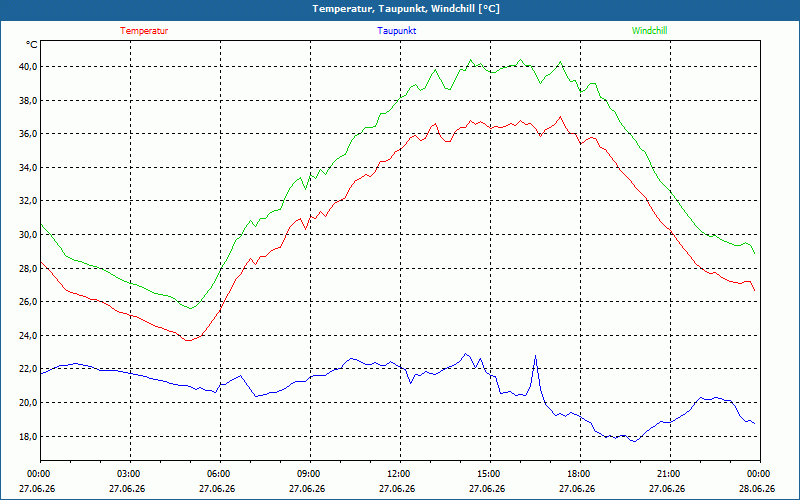Select the 18,0 y-axis value label
The width and height of the screenshot is (800, 500).
[x=28, y=436]
